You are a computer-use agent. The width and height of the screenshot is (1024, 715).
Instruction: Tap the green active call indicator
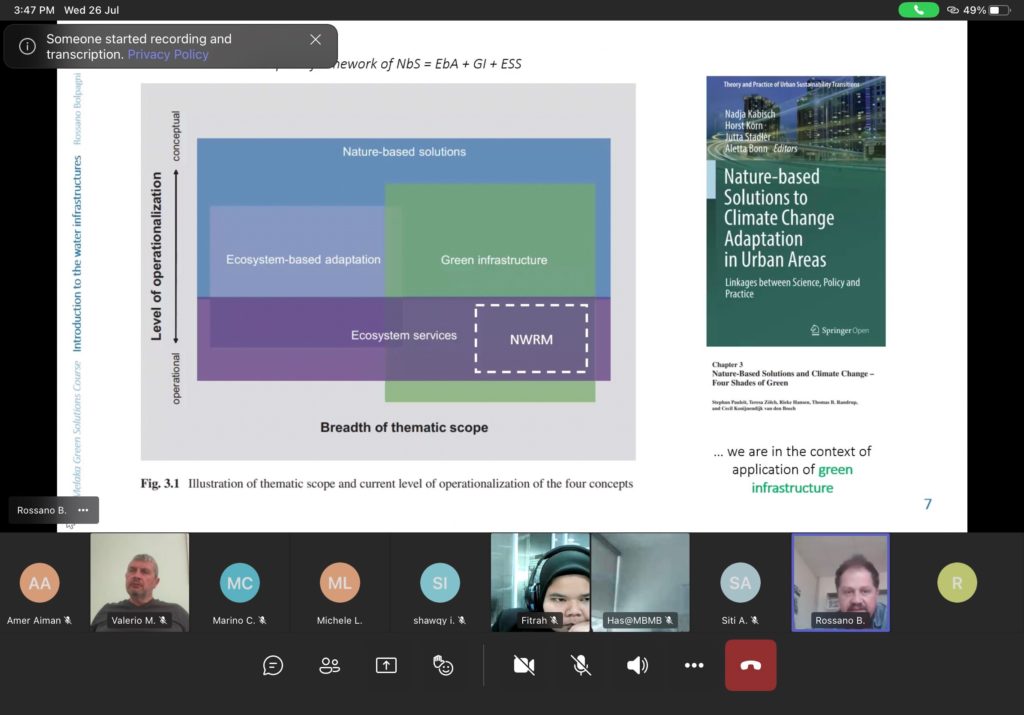(918, 10)
